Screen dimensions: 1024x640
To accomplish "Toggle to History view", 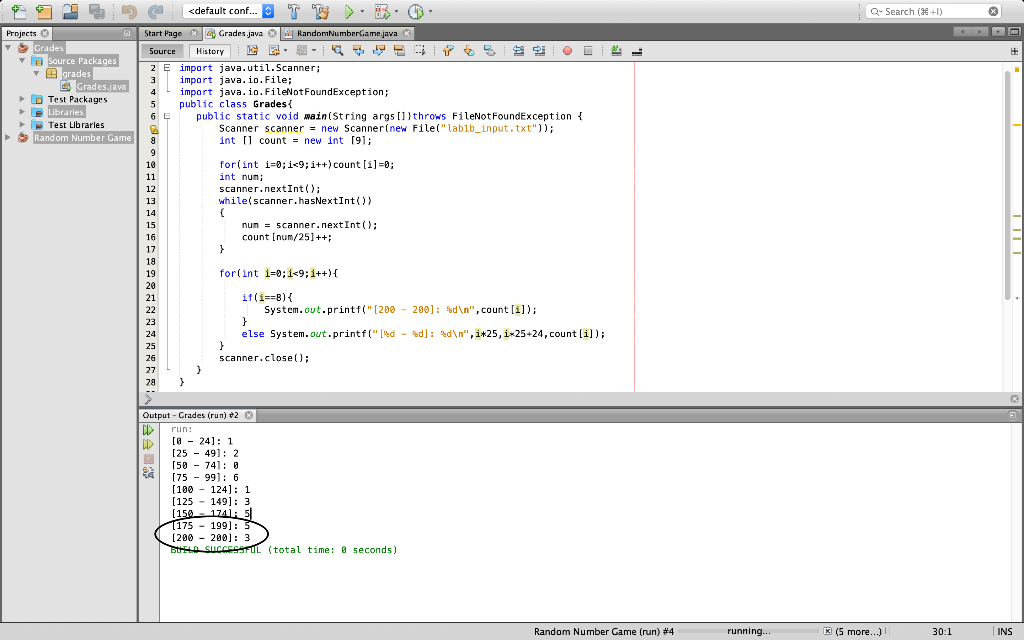I will coord(210,51).
